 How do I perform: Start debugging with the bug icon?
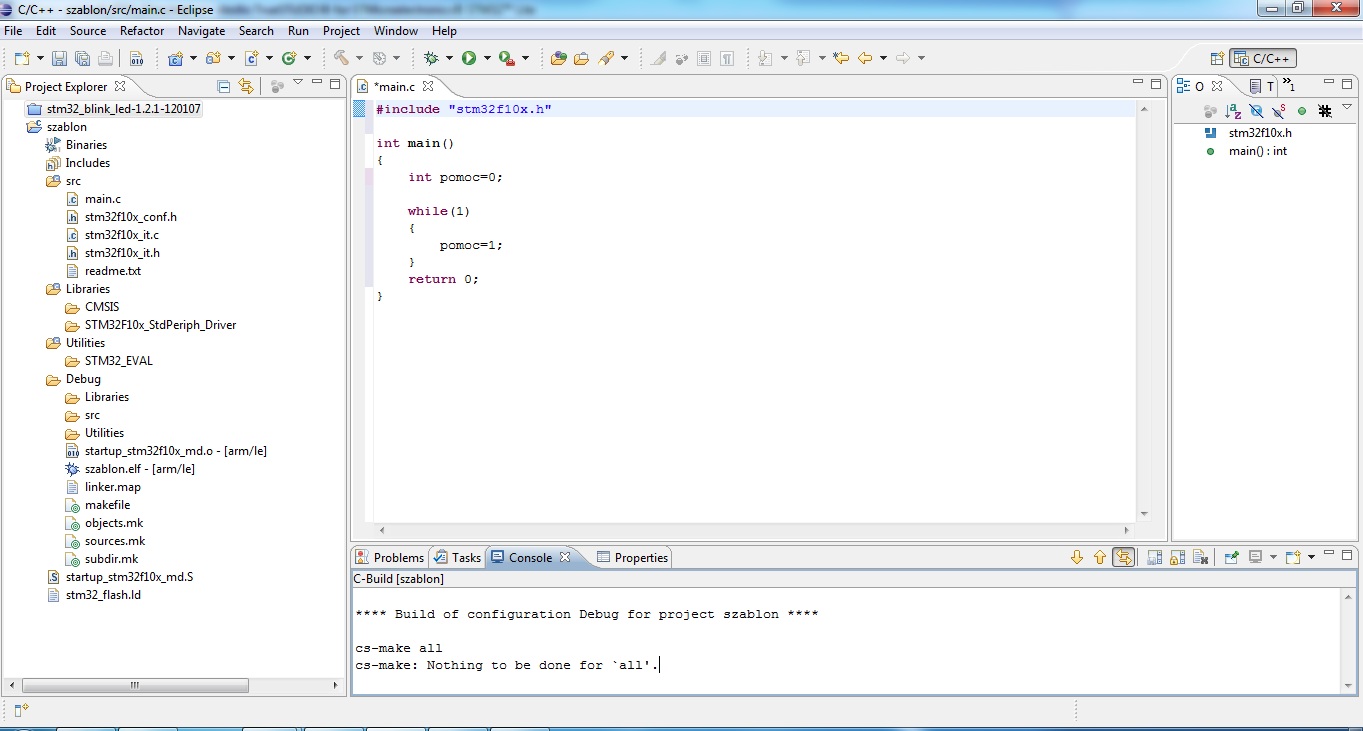tap(431, 58)
